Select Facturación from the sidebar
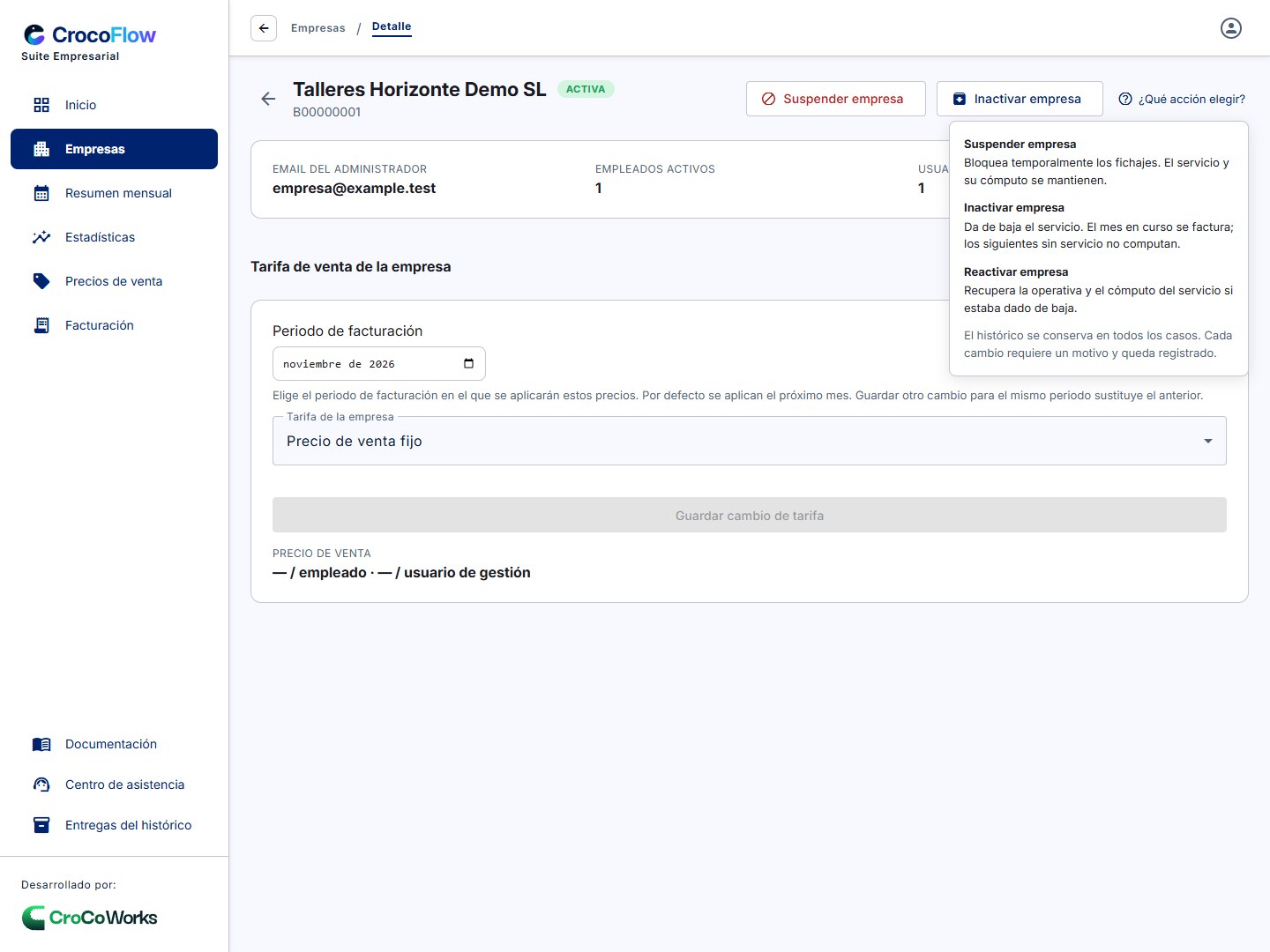The image size is (1270, 952). click(x=115, y=325)
